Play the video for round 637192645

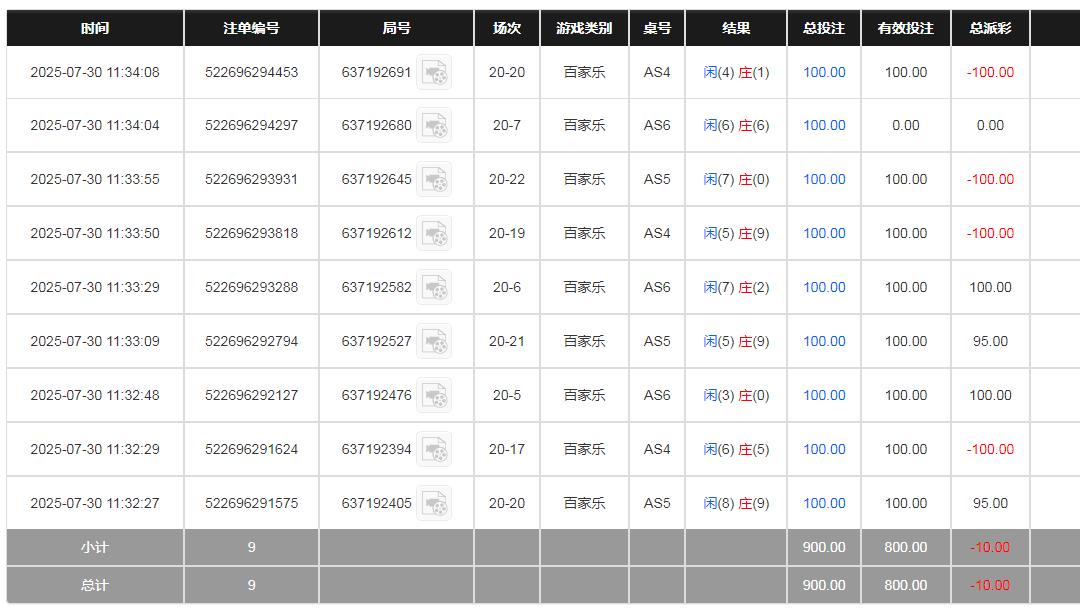(434, 180)
